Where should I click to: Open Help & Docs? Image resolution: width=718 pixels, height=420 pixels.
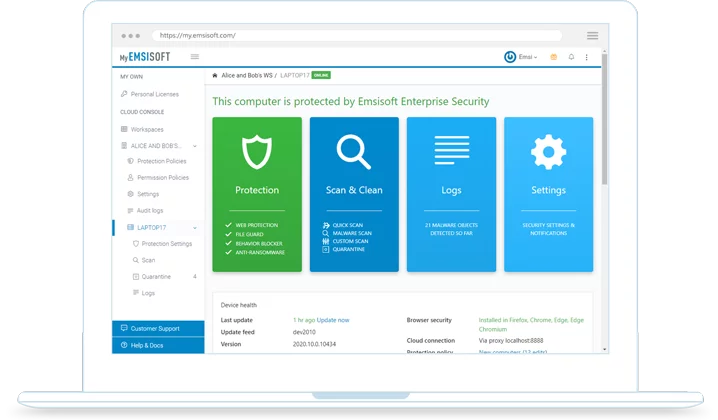pyautogui.click(x=158, y=345)
